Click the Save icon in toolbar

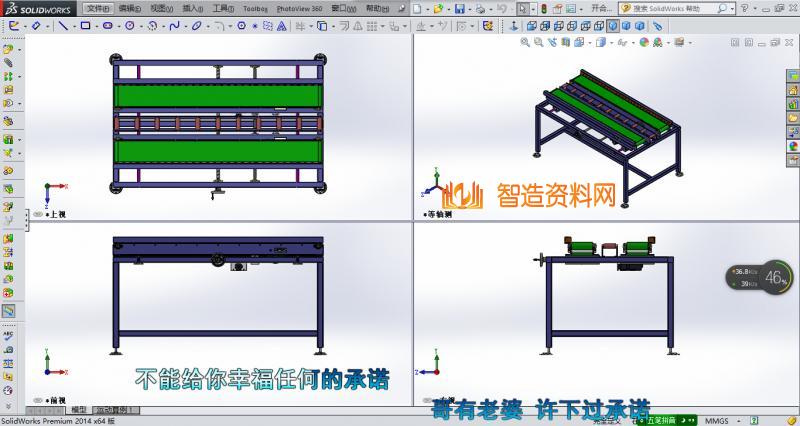pos(460,8)
